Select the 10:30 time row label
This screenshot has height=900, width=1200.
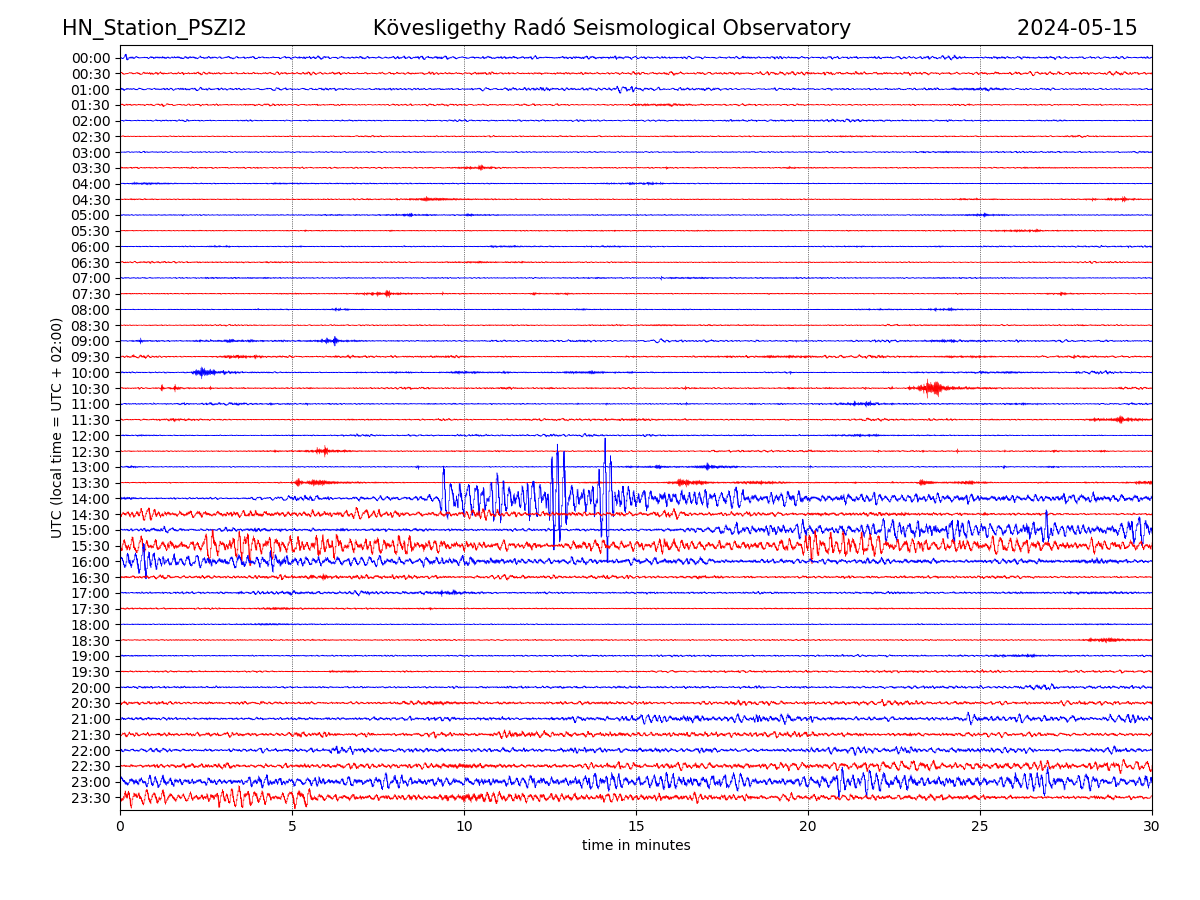(91, 389)
